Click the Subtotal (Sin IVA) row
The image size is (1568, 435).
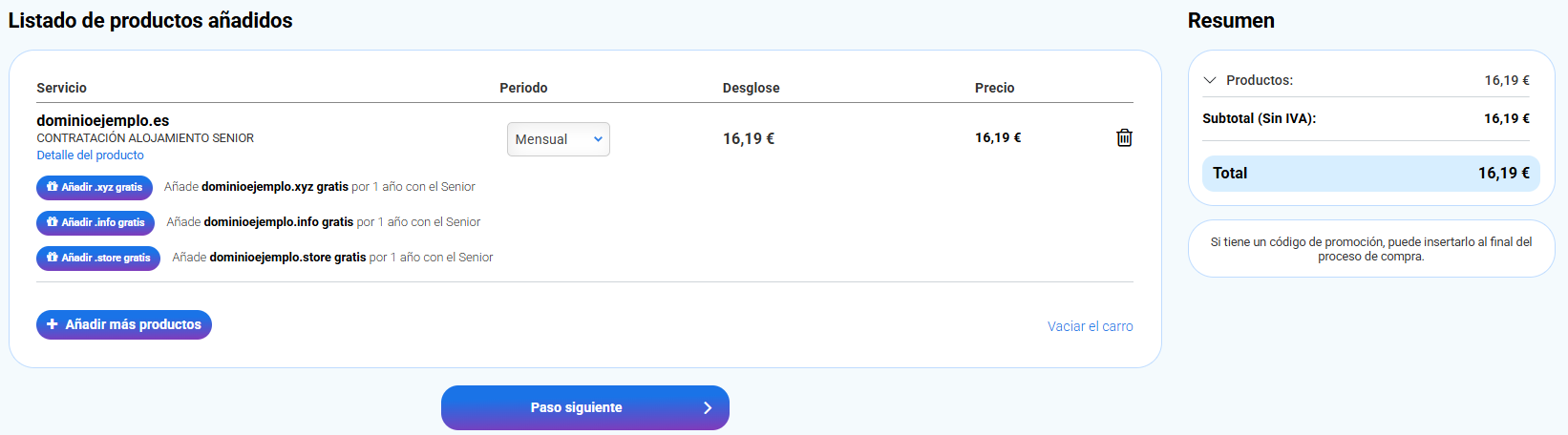pos(1366,118)
